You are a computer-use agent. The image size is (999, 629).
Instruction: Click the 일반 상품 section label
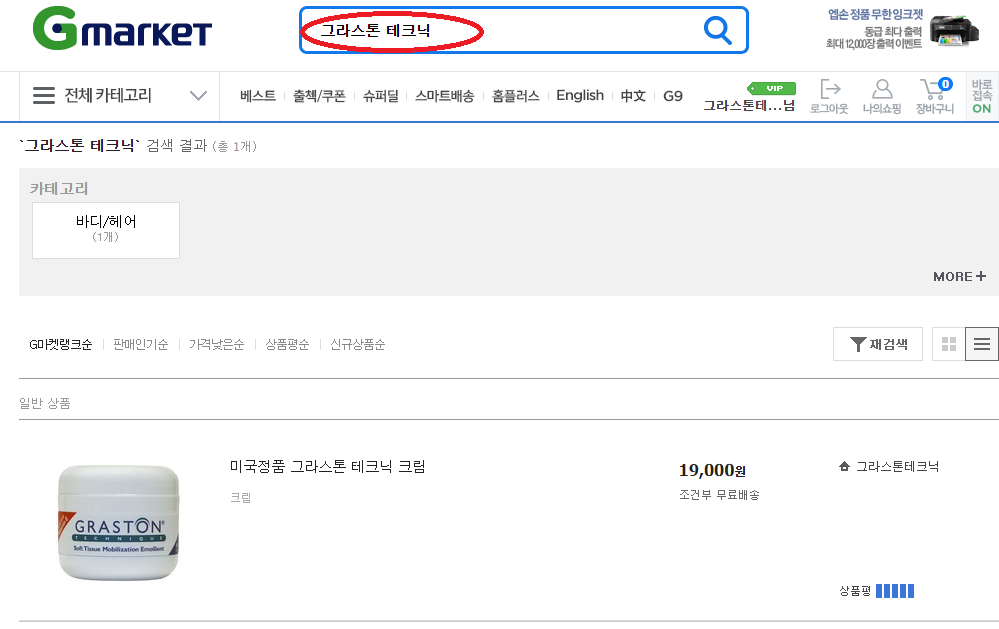pyautogui.click(x=45, y=403)
